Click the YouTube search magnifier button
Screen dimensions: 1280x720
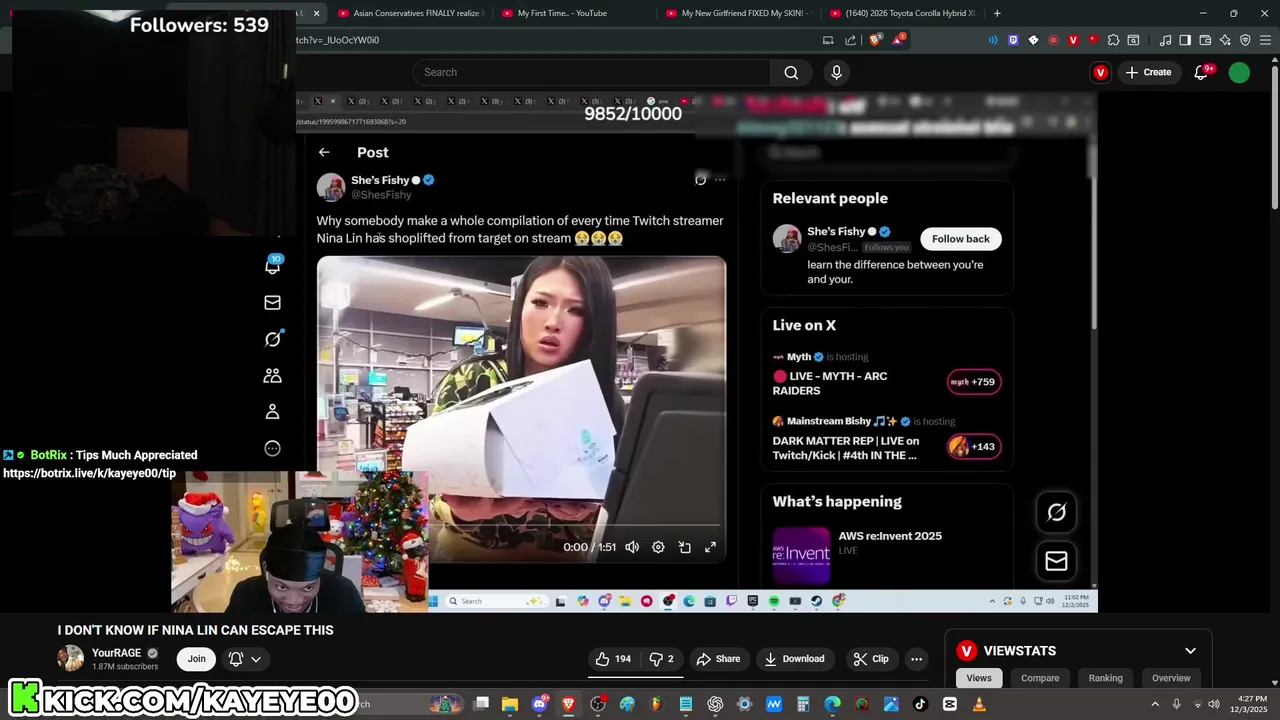tap(791, 72)
